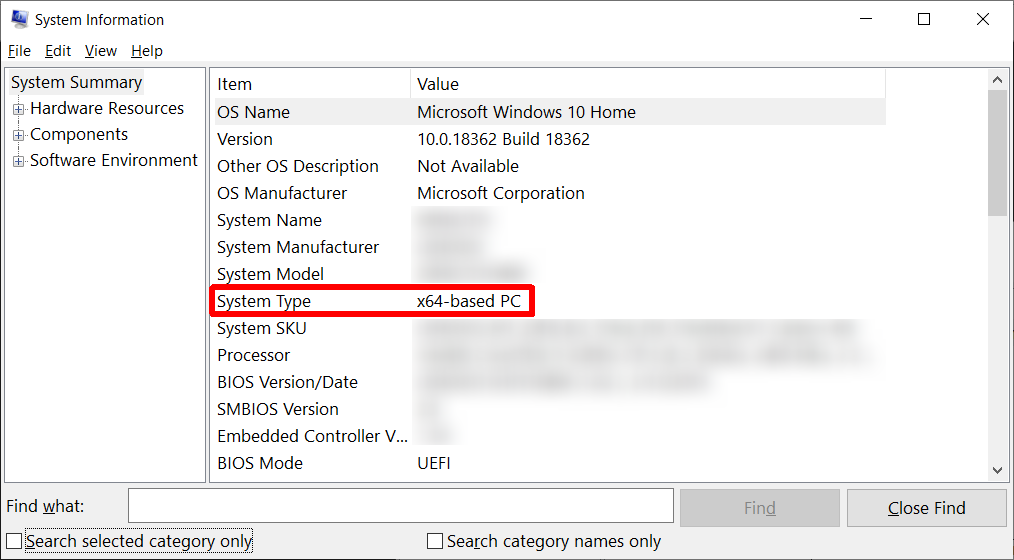Select the BIOS Mode row label
Screen dimensions: 1014x560
pos(260,464)
